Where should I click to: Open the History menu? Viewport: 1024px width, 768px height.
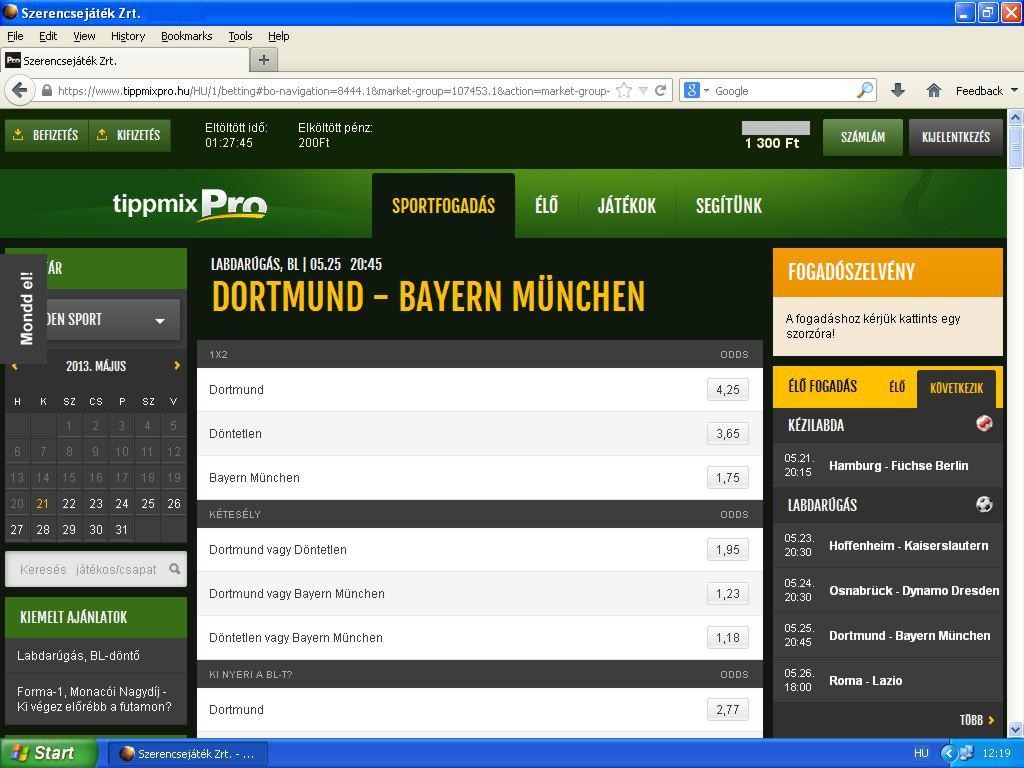tap(128, 36)
